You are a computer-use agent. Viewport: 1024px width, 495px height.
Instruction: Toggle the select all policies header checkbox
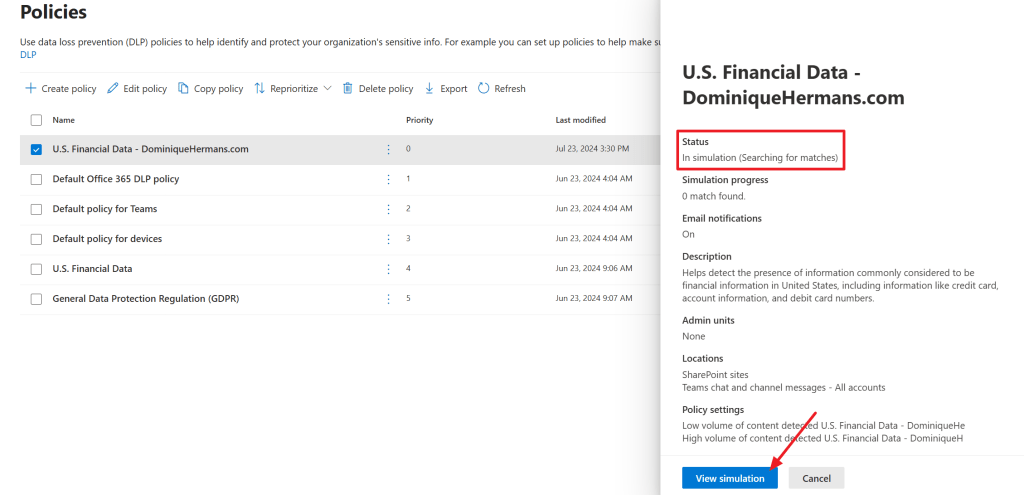click(36, 120)
